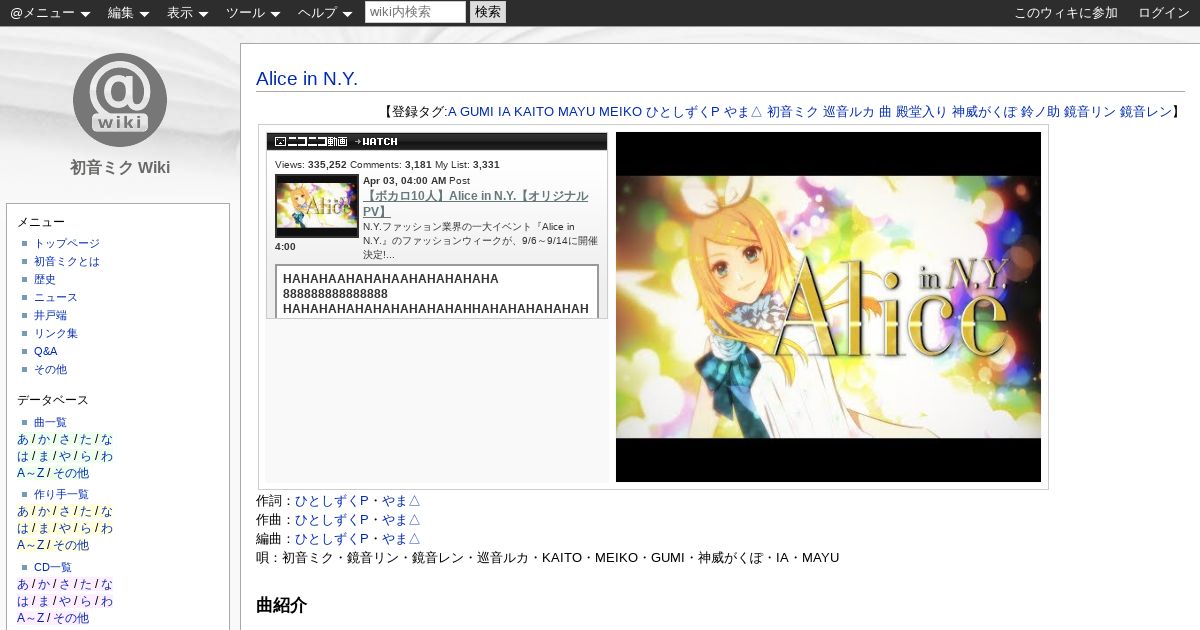
Task: Open CD一覧 database link
Action: 53,567
